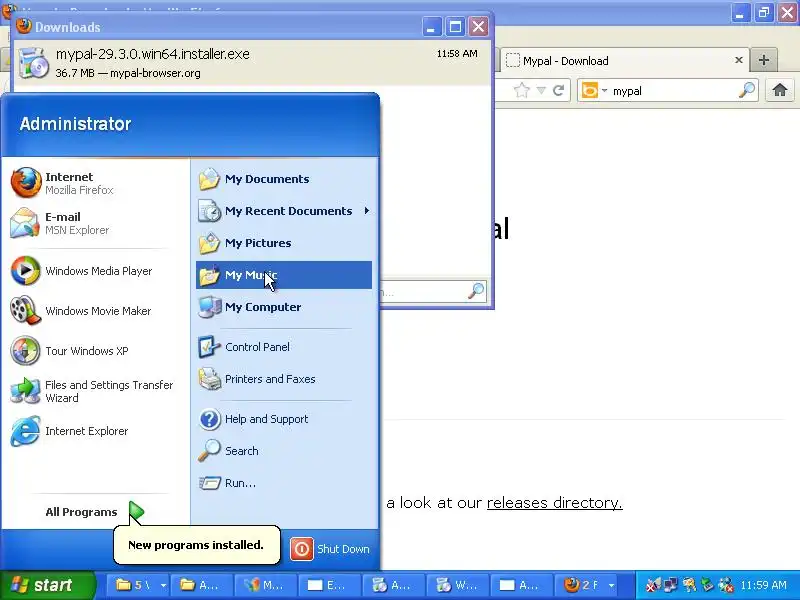The width and height of the screenshot is (800, 600).
Task: Click the green Start button
Action: pyautogui.click(x=47, y=585)
